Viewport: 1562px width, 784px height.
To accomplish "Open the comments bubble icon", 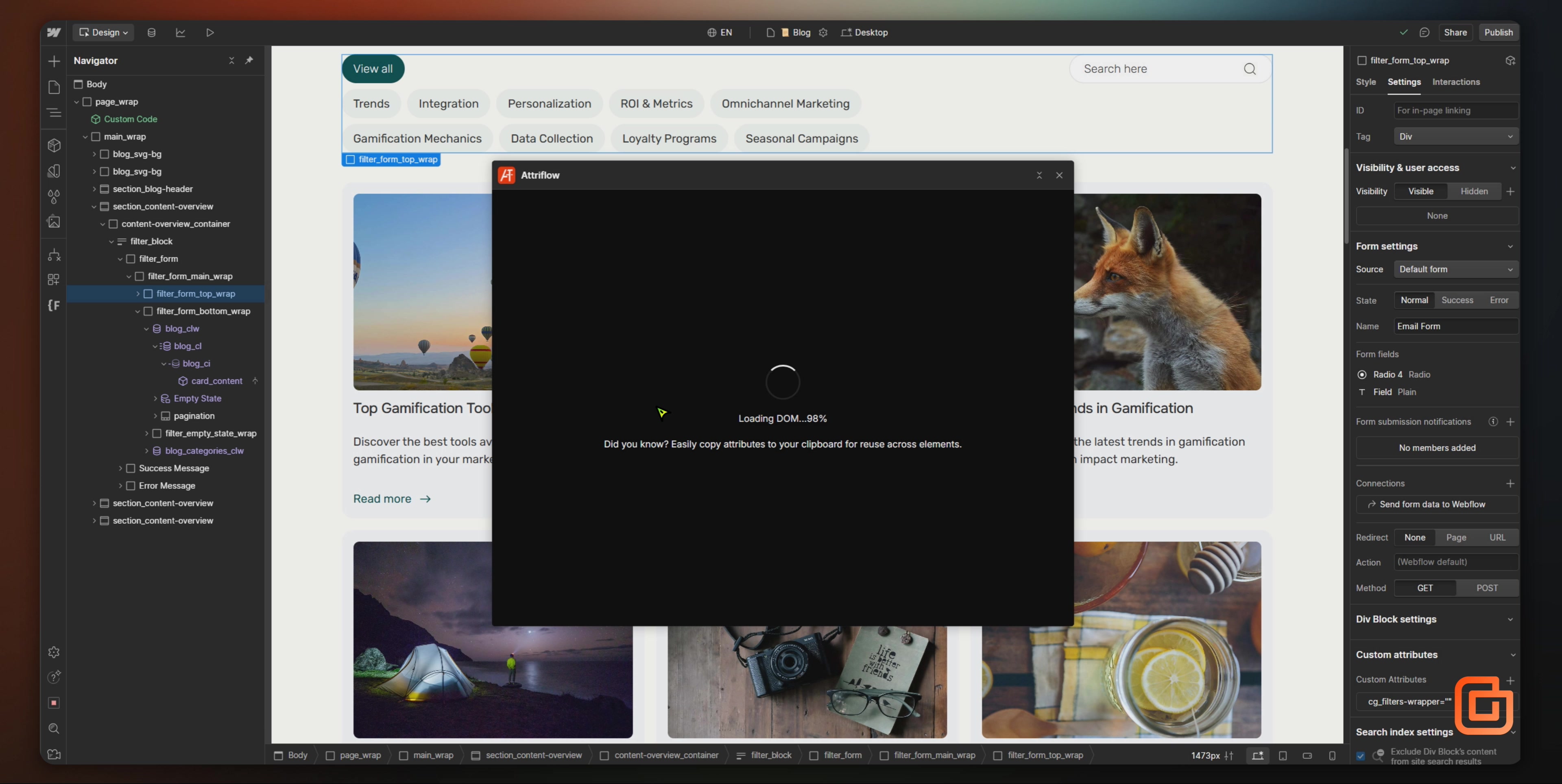I will coord(1425,33).
